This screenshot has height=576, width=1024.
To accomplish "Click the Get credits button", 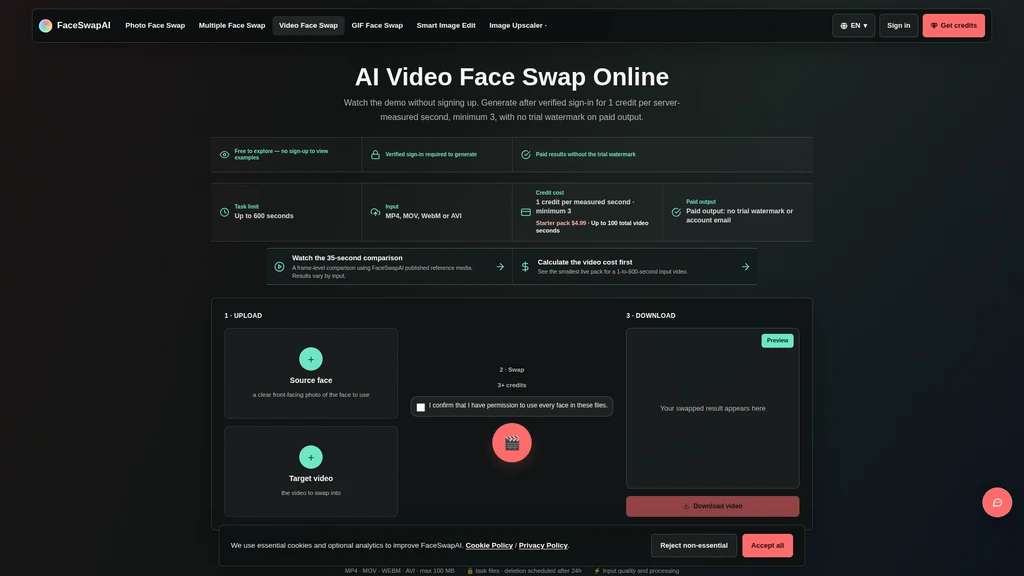I will coord(953,25).
